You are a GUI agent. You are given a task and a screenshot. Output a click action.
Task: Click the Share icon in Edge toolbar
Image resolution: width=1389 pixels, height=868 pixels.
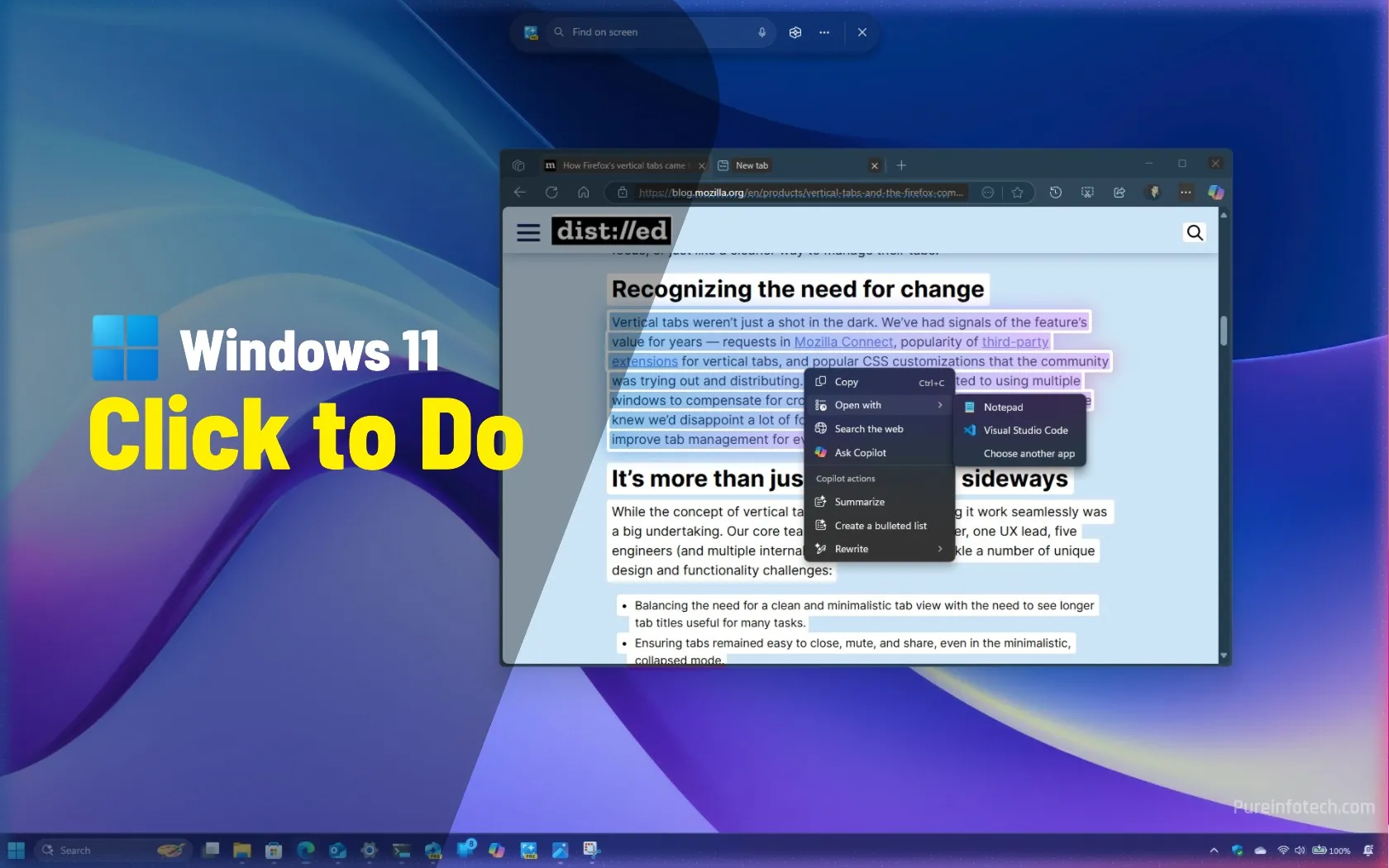coord(1119,193)
